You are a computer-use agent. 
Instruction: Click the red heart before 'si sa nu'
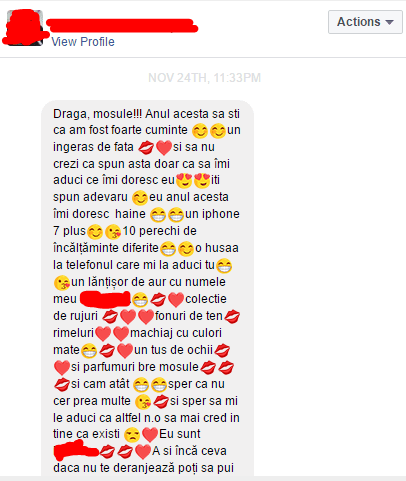click(x=164, y=148)
